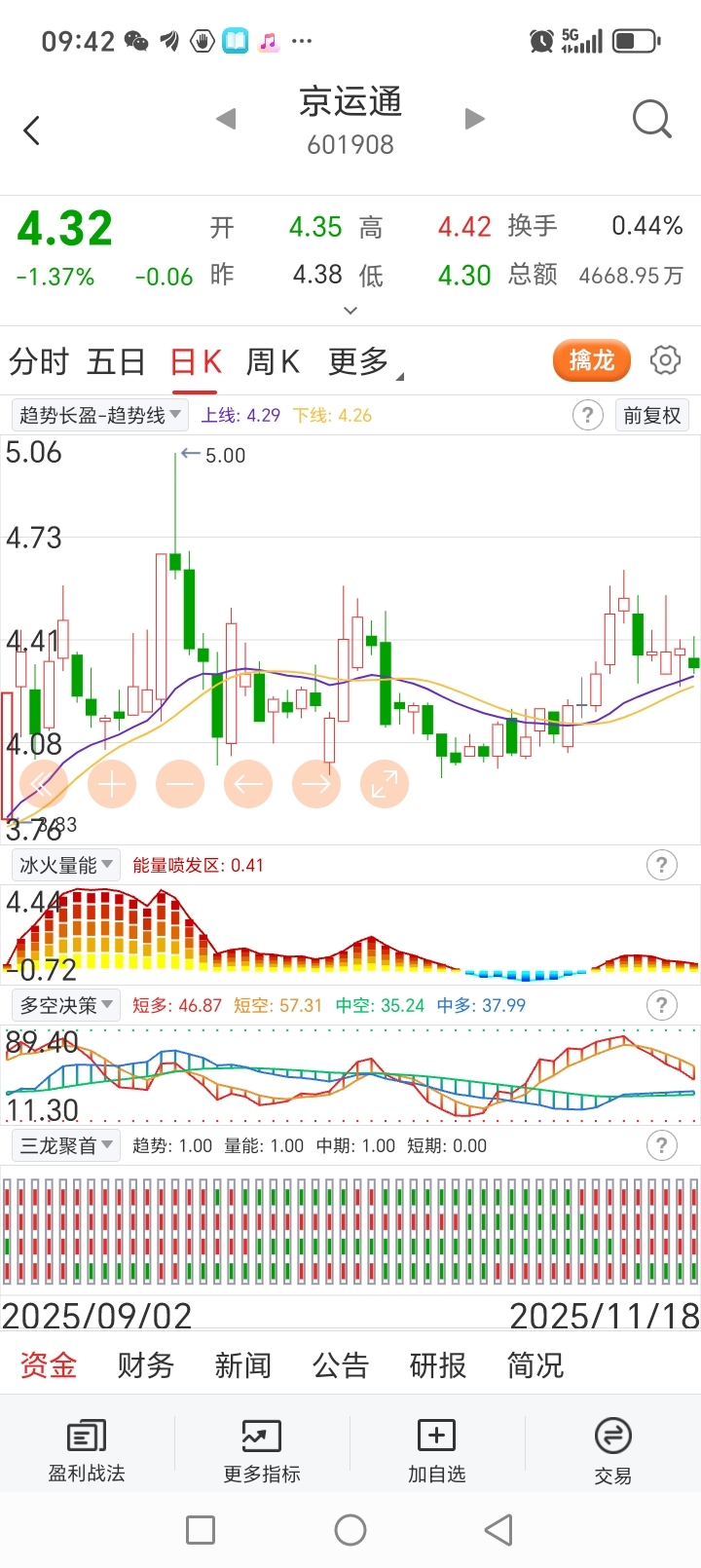
Task: Jump chart to earliest with double-left arrows
Action: [44, 784]
